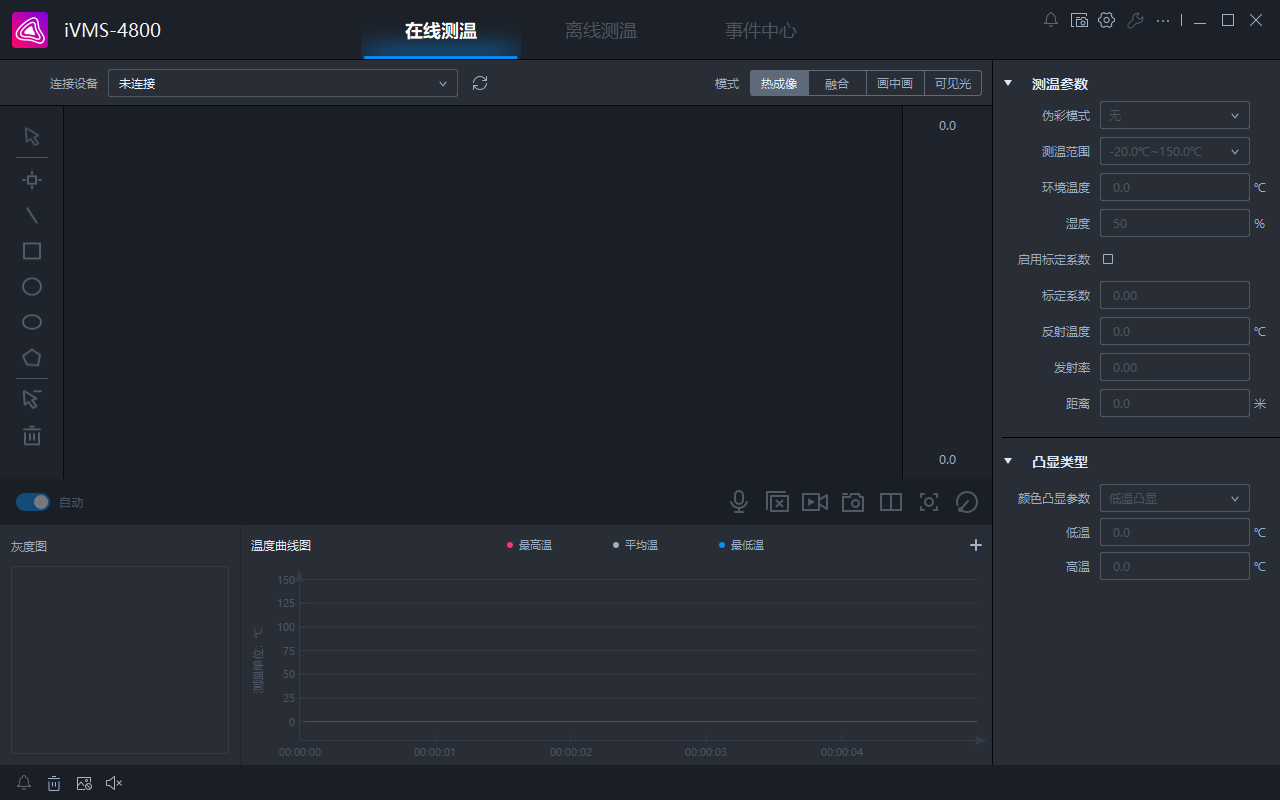Open the 连接设备 device dropdown
Image resolution: width=1280 pixels, height=800 pixels.
coord(283,84)
